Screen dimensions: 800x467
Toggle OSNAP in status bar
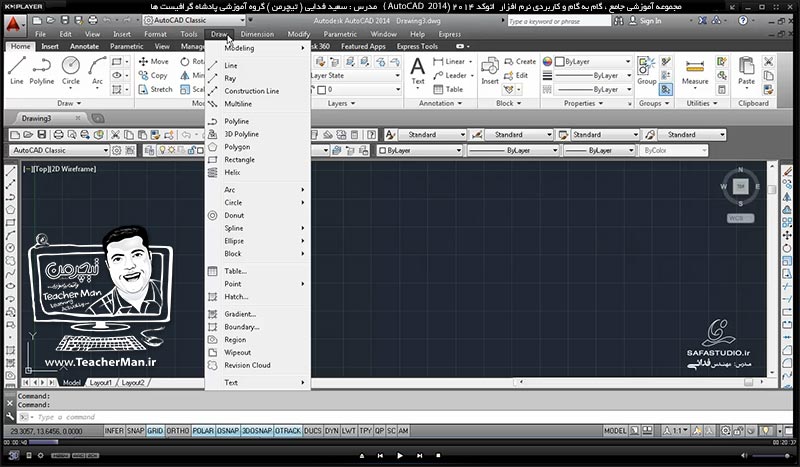click(228, 431)
